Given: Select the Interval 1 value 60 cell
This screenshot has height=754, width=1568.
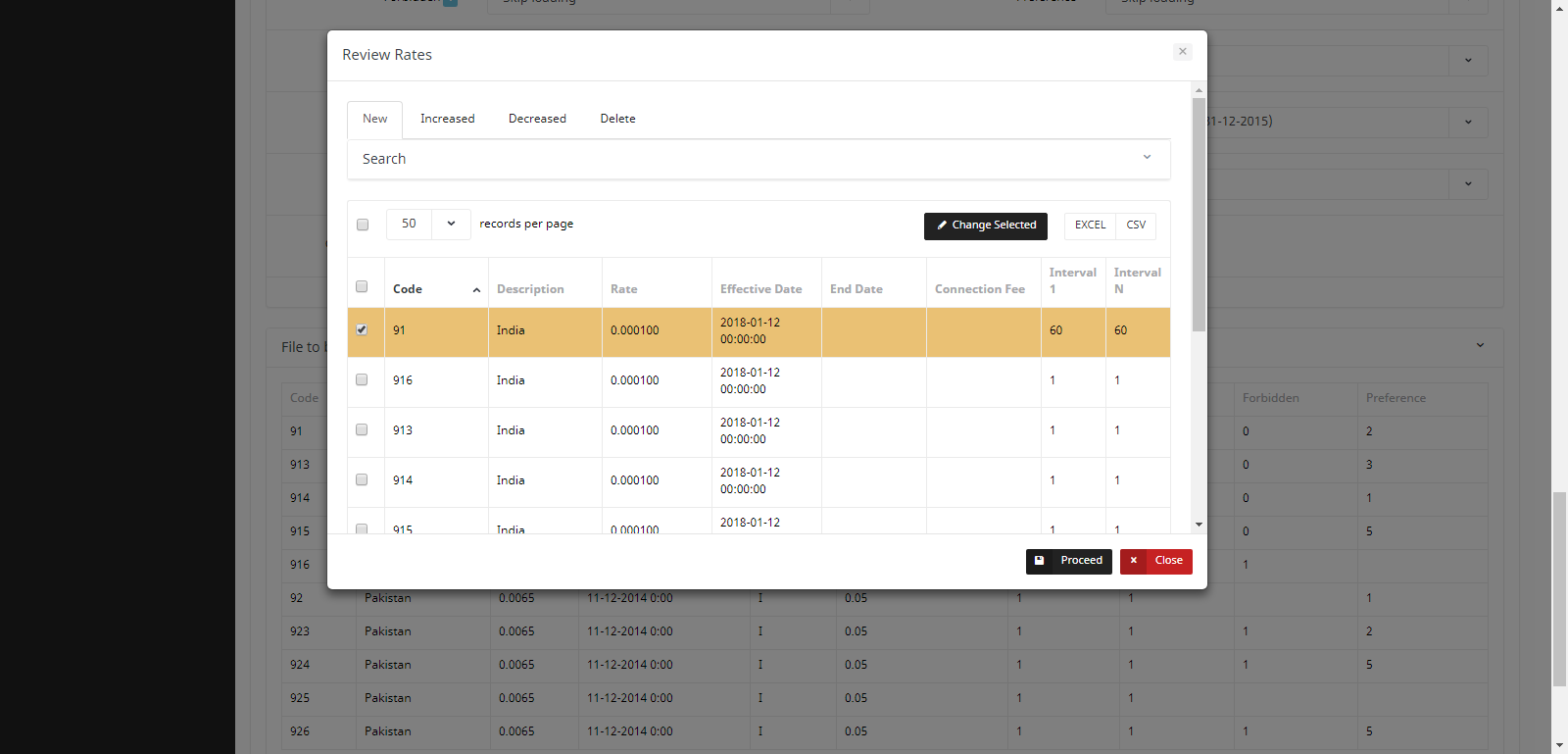Looking at the screenshot, I should [x=1073, y=331].
